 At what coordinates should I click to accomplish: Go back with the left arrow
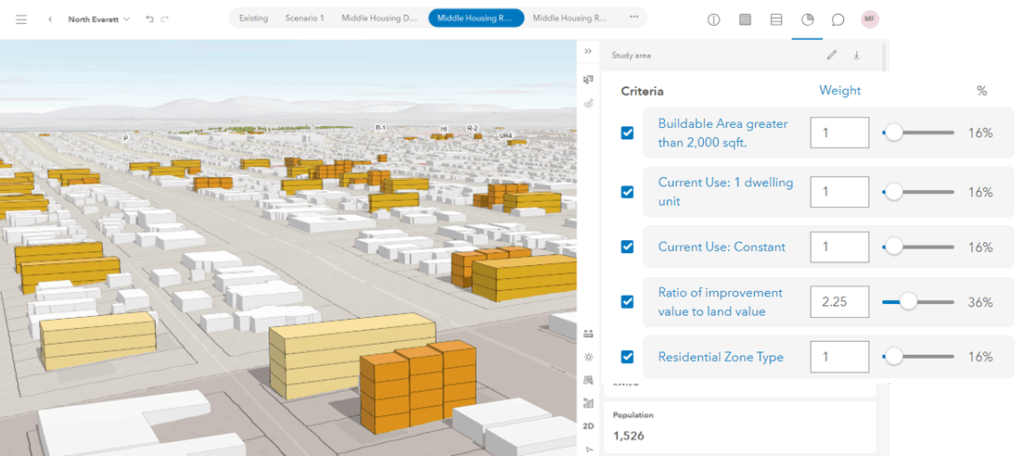(50, 19)
